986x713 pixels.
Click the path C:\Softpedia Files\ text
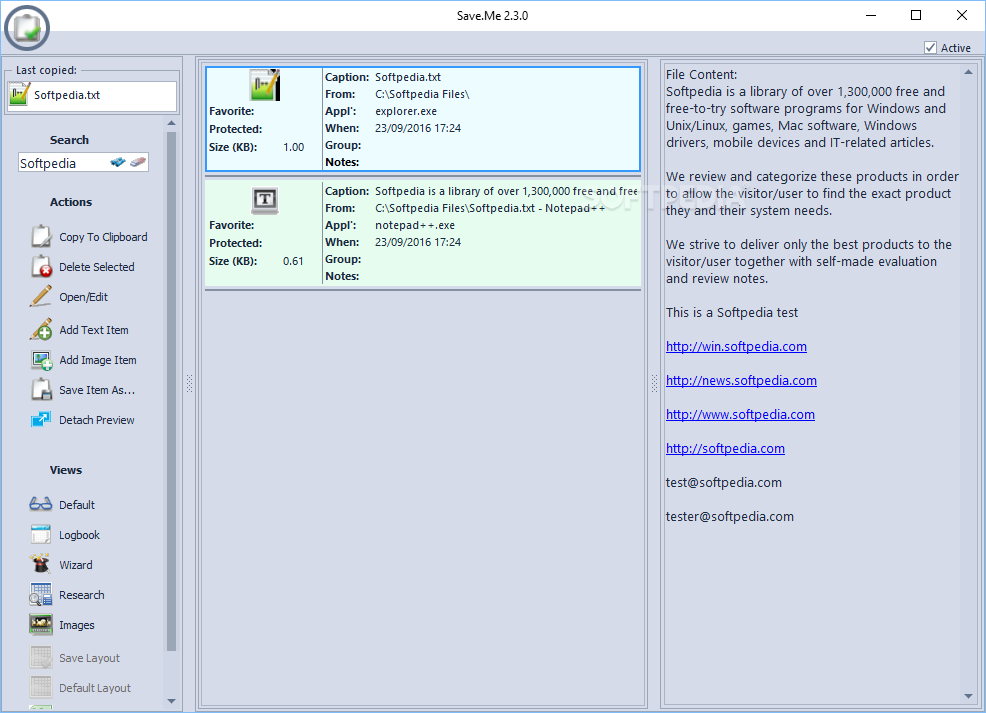[422, 94]
